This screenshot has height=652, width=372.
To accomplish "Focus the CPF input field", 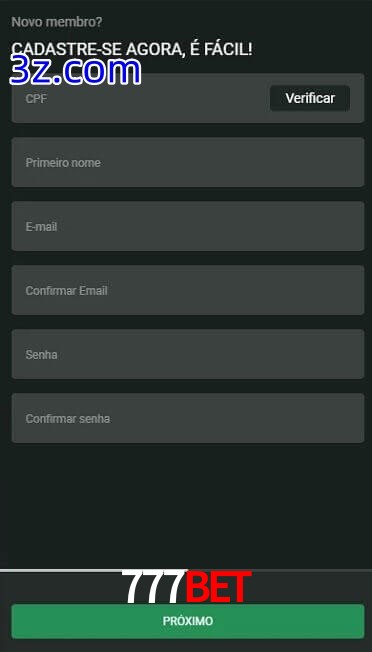I will point(140,98).
